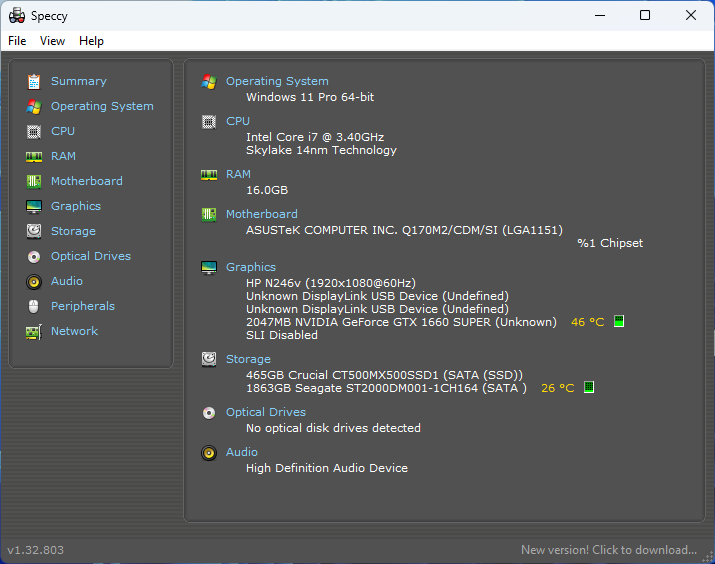Screen dimensions: 715x564
Task: Click 'Windows 11 Pro 64-bit' text
Action: click(x=310, y=97)
